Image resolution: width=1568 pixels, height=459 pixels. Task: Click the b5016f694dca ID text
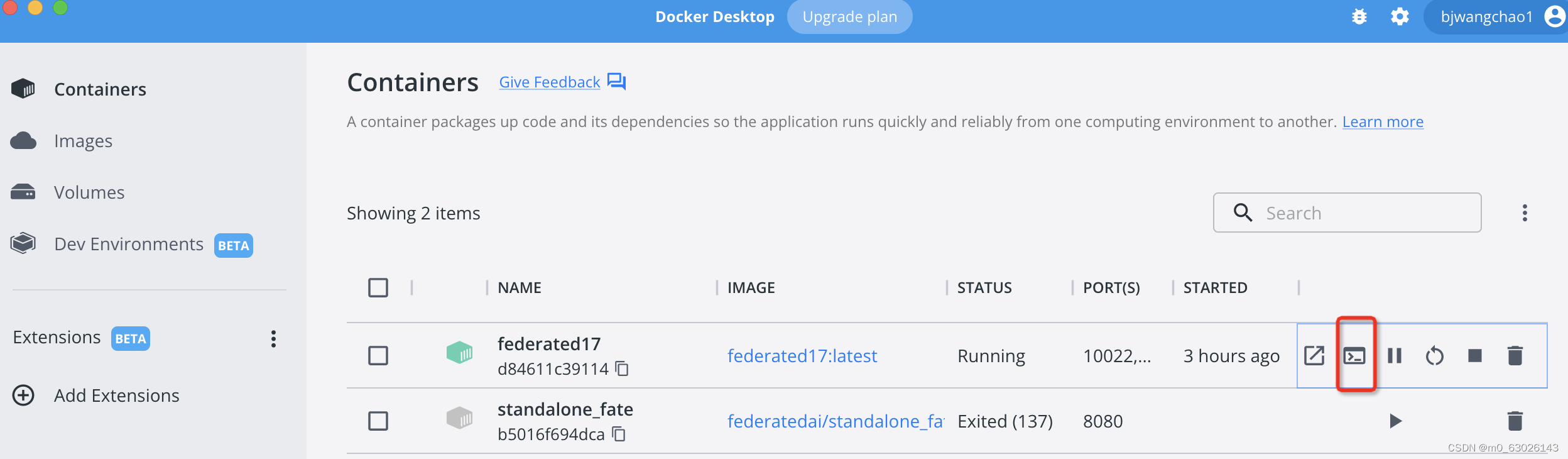point(551,434)
